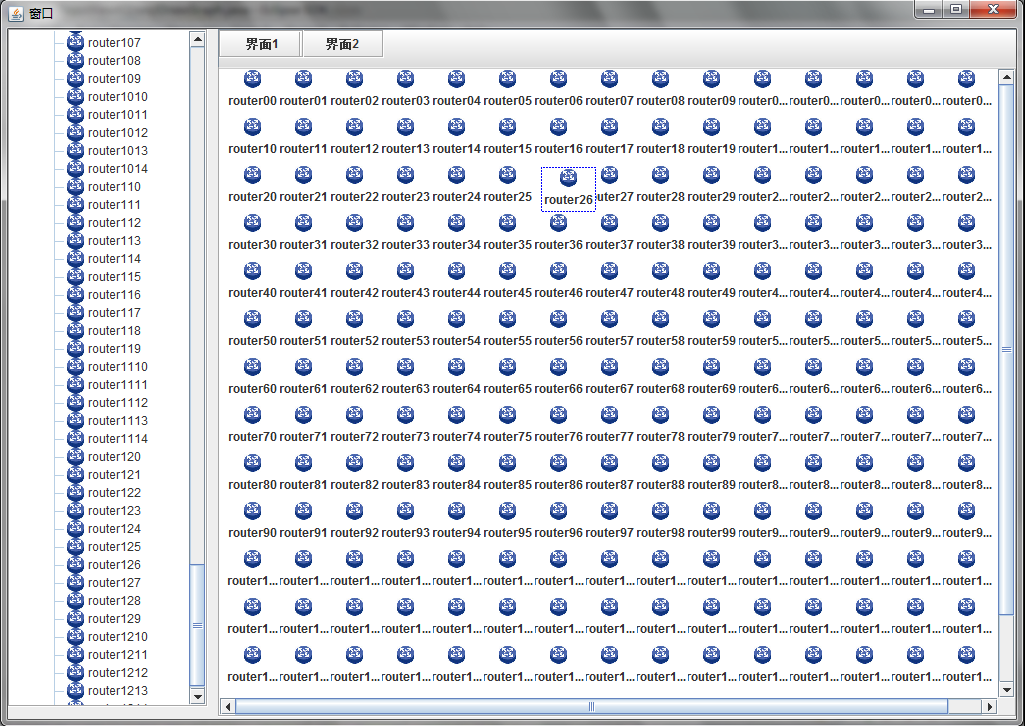This screenshot has width=1025, height=726.
Task: Click grid panel scroll up arrow
Action: point(1006,78)
